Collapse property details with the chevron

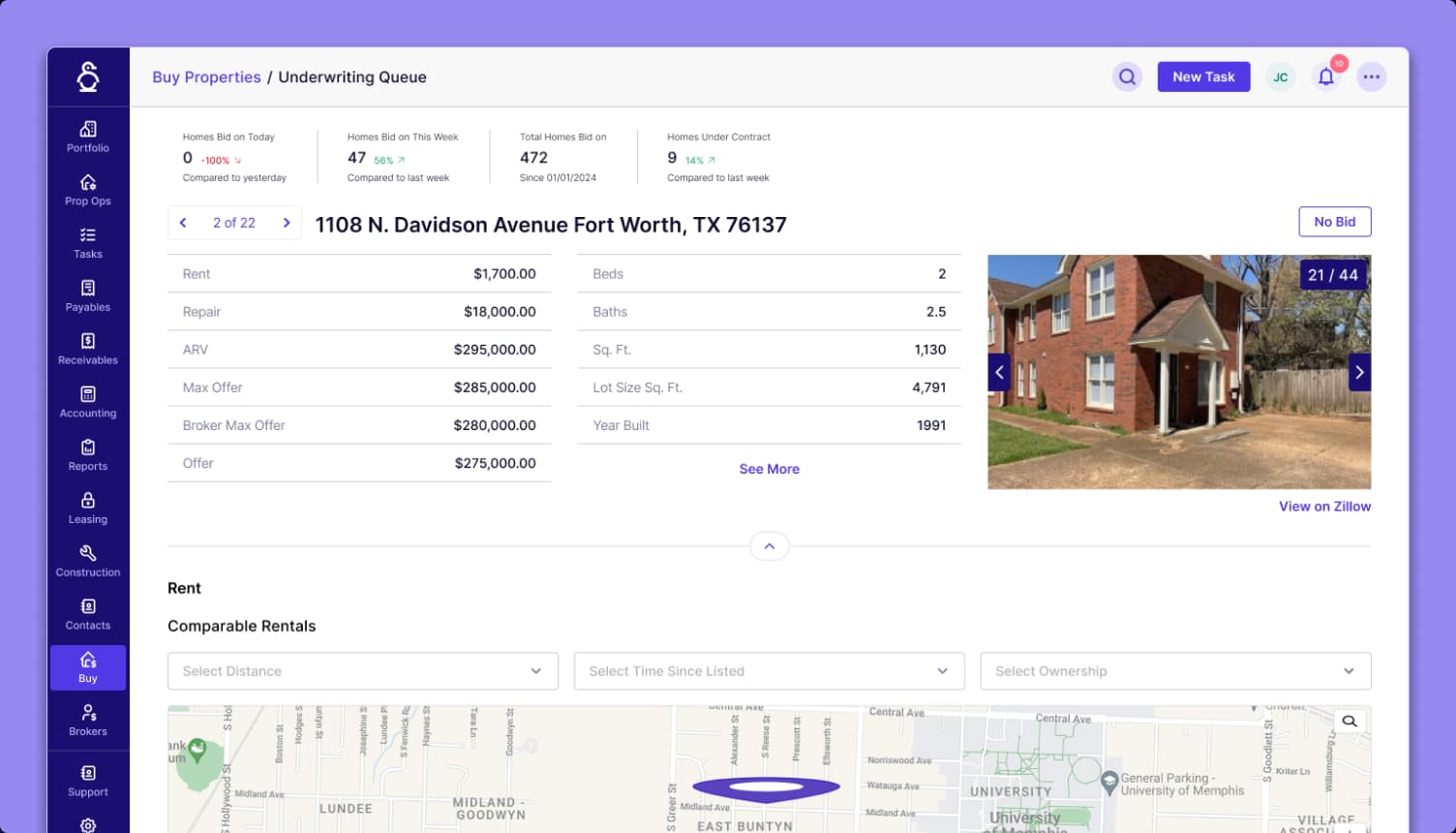tap(769, 545)
